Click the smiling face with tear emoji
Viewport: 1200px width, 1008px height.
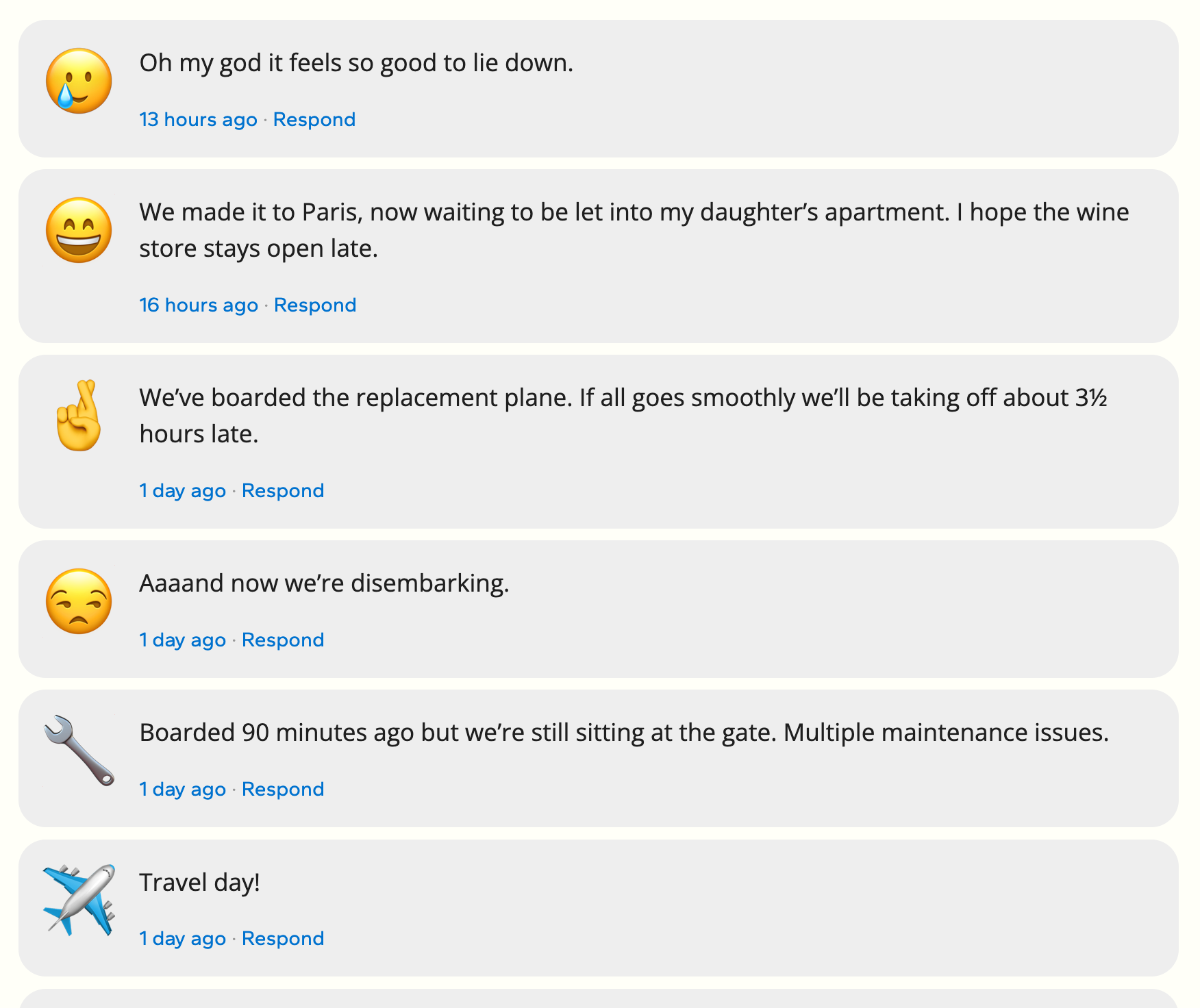pos(79,81)
